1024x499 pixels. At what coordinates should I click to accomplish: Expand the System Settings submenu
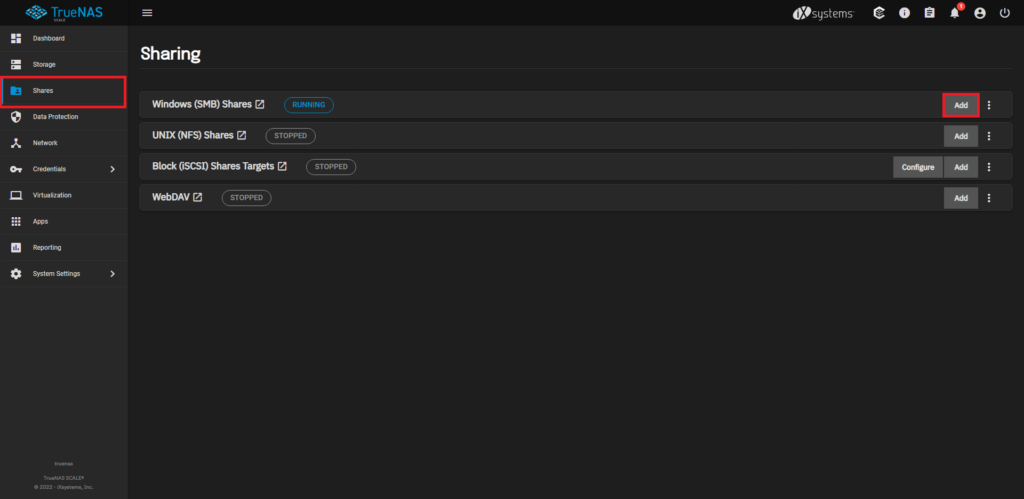click(x=112, y=274)
